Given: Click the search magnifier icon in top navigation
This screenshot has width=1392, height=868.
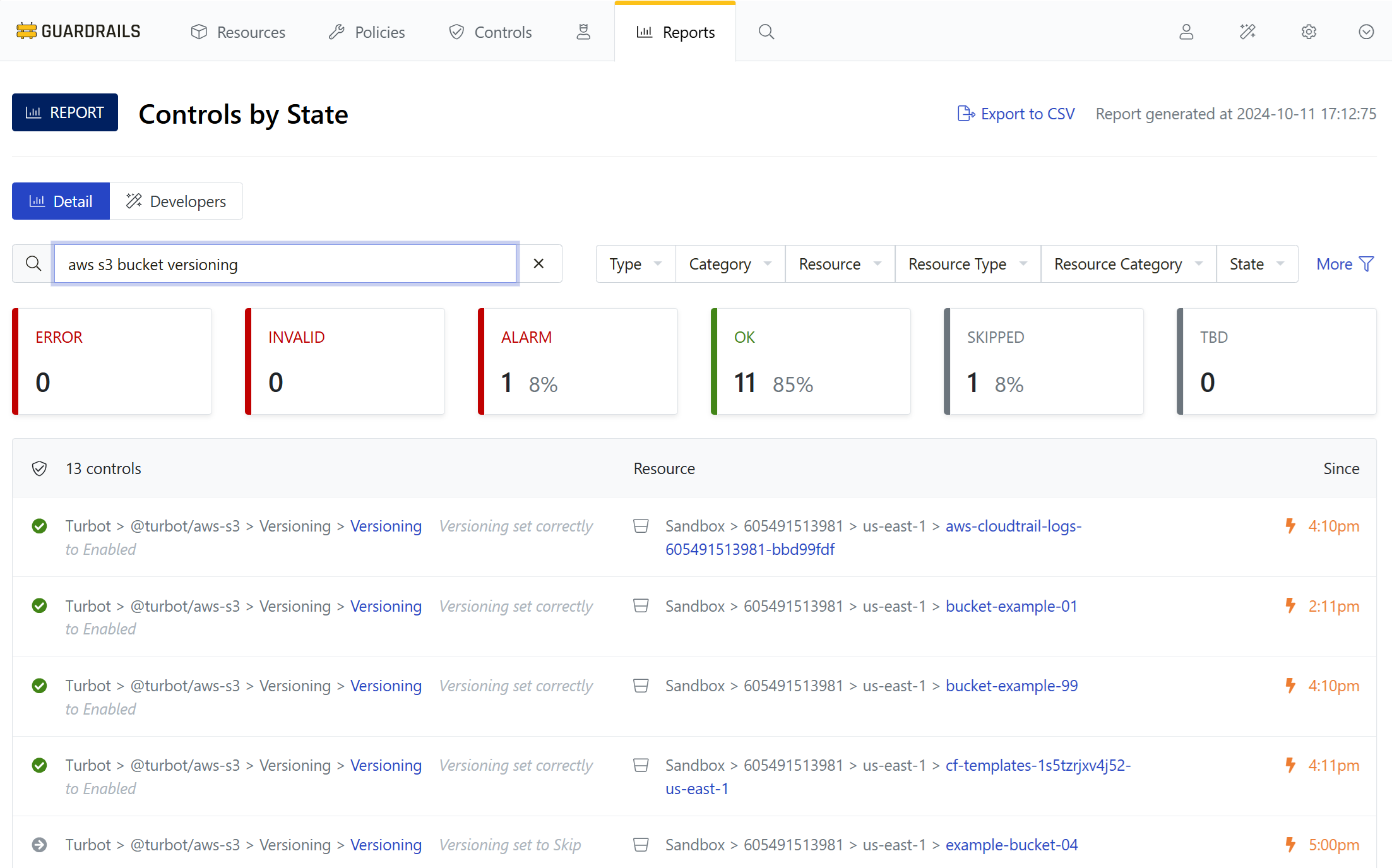Looking at the screenshot, I should click(x=766, y=32).
